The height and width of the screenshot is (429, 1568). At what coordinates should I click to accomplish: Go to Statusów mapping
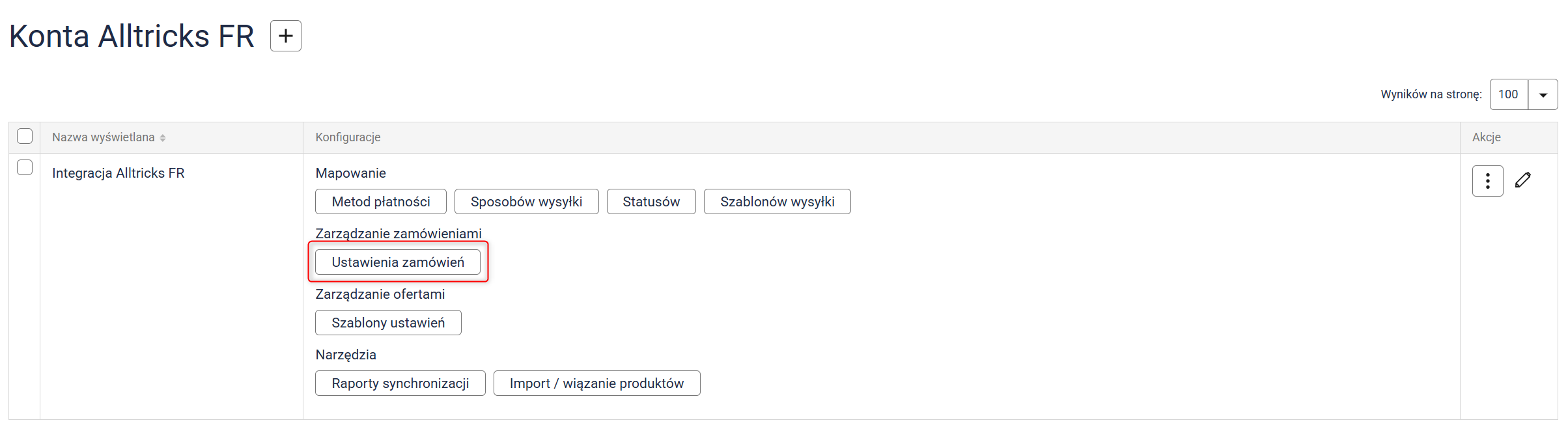coord(651,202)
